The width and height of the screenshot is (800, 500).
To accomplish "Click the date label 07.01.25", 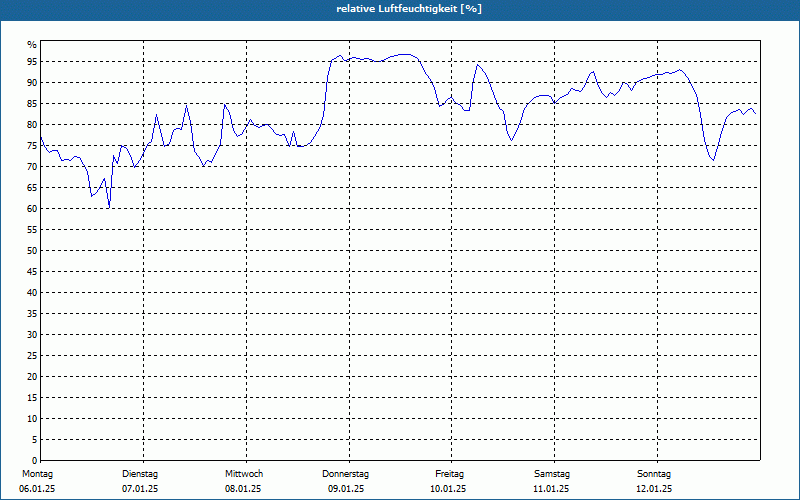I will pos(140,489).
